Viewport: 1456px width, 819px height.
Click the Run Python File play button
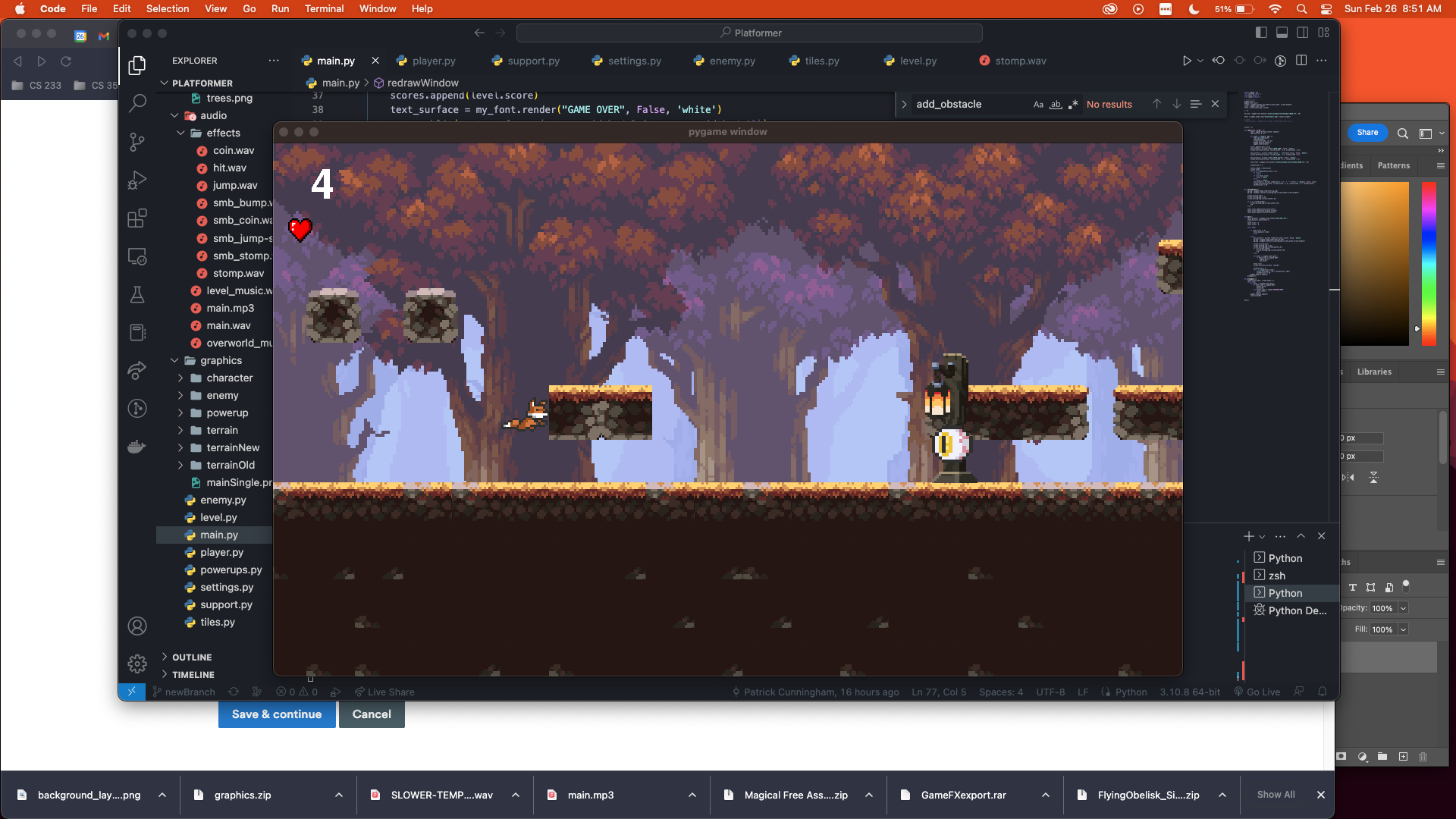tap(1187, 61)
